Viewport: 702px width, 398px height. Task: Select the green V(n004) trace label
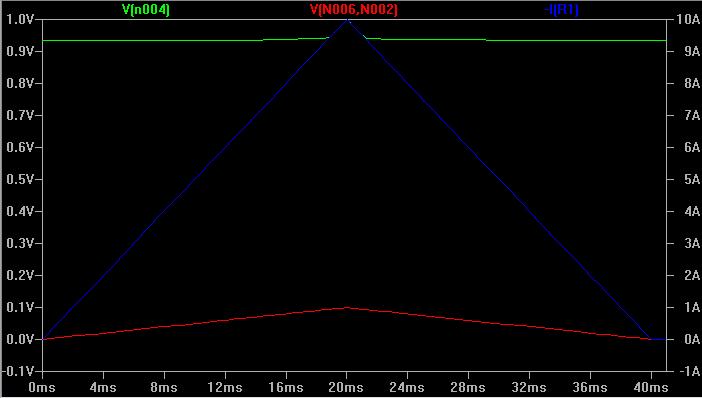point(146,9)
